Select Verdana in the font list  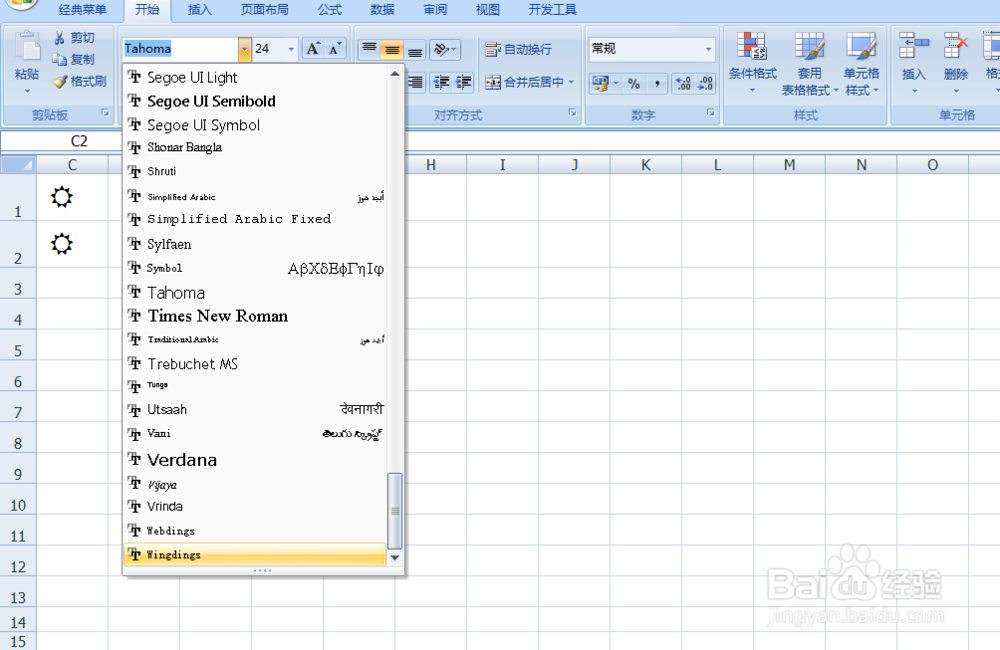pyautogui.click(x=255, y=459)
